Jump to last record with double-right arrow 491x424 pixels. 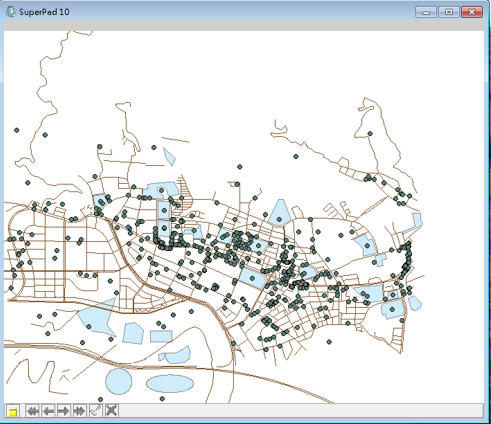(80, 411)
